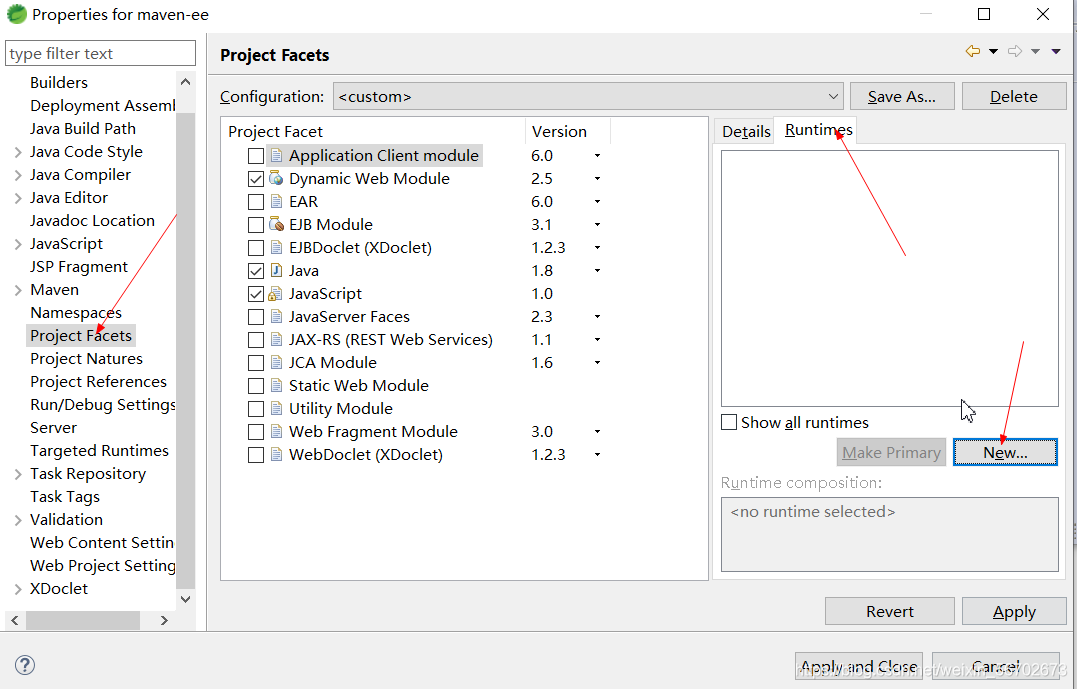1077x689 pixels.
Task: Open the view menu triangle icon
Action: click(1056, 52)
